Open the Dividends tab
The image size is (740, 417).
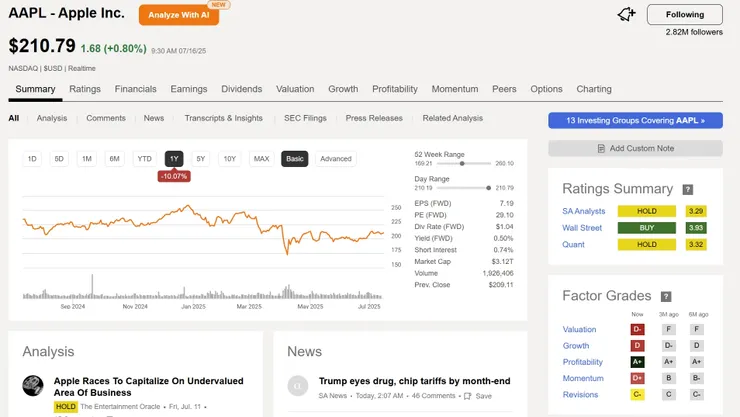pyautogui.click(x=242, y=89)
